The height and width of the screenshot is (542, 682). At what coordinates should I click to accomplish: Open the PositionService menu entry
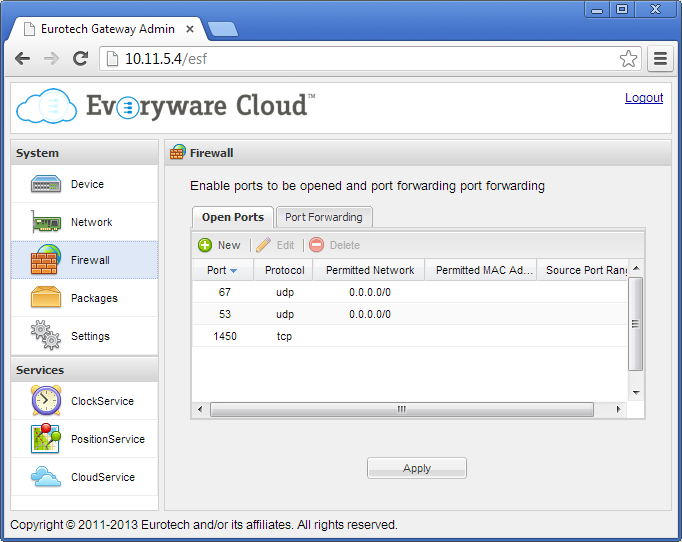[84, 438]
